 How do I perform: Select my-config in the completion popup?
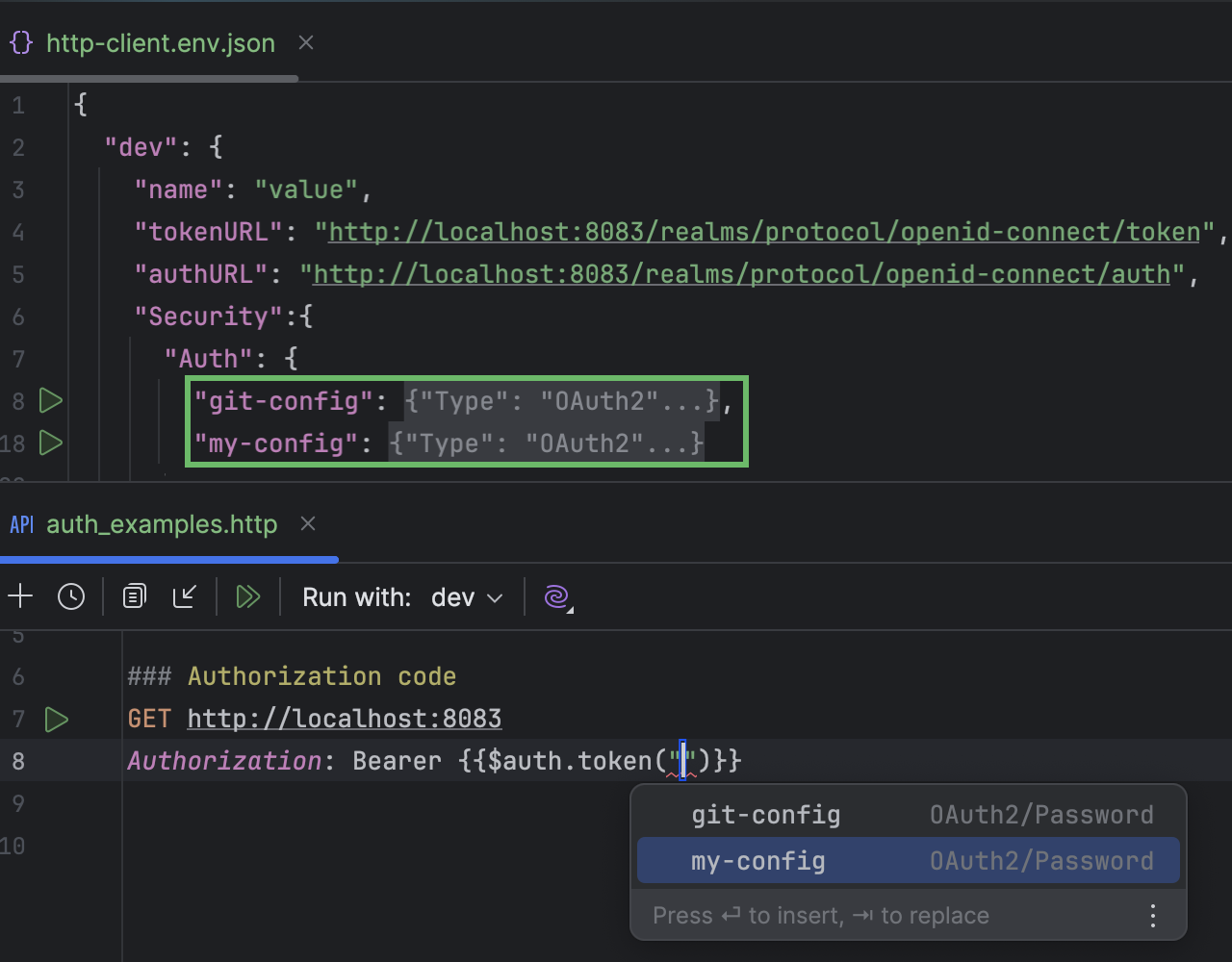point(757,860)
